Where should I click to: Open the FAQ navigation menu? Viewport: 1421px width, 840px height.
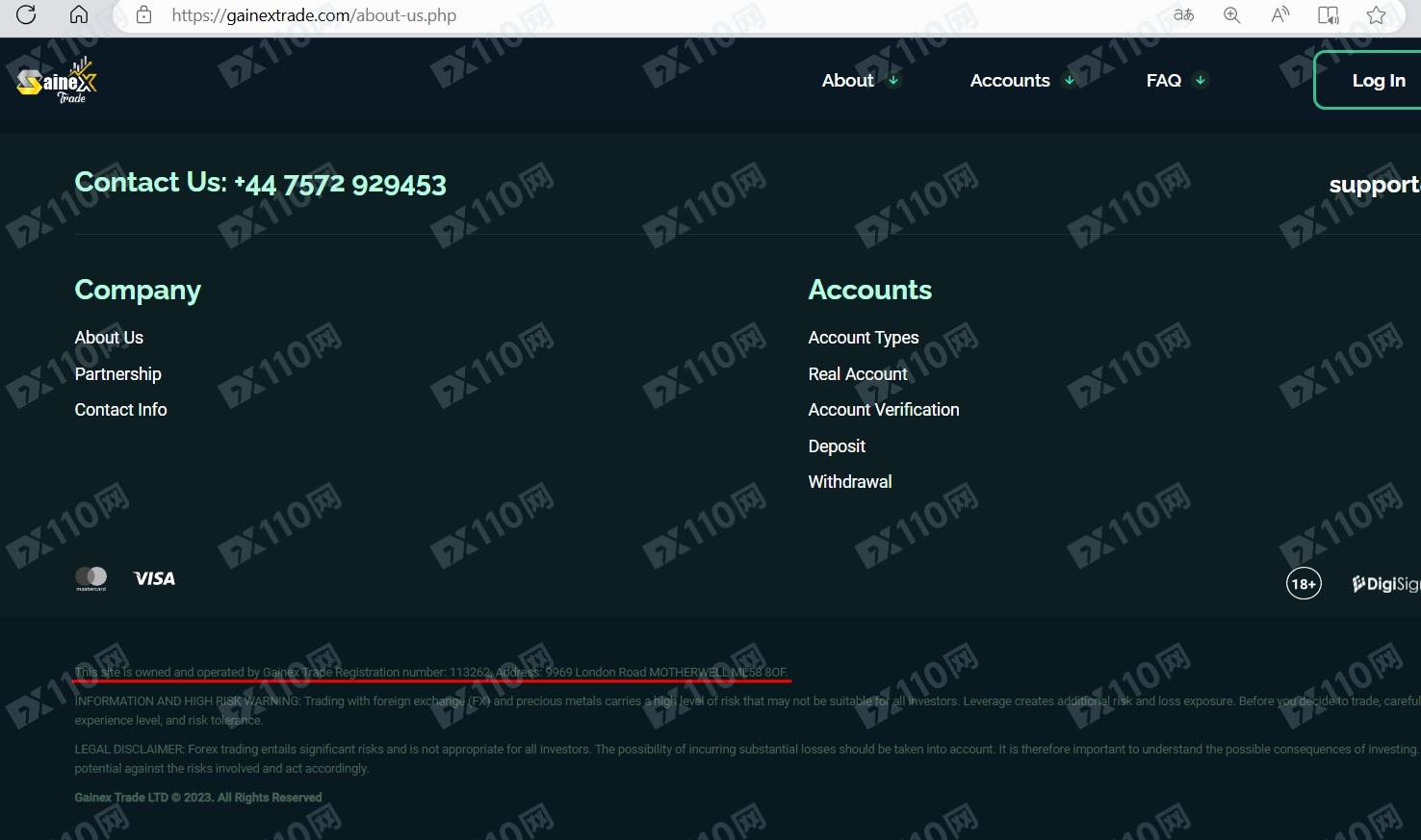[1164, 81]
